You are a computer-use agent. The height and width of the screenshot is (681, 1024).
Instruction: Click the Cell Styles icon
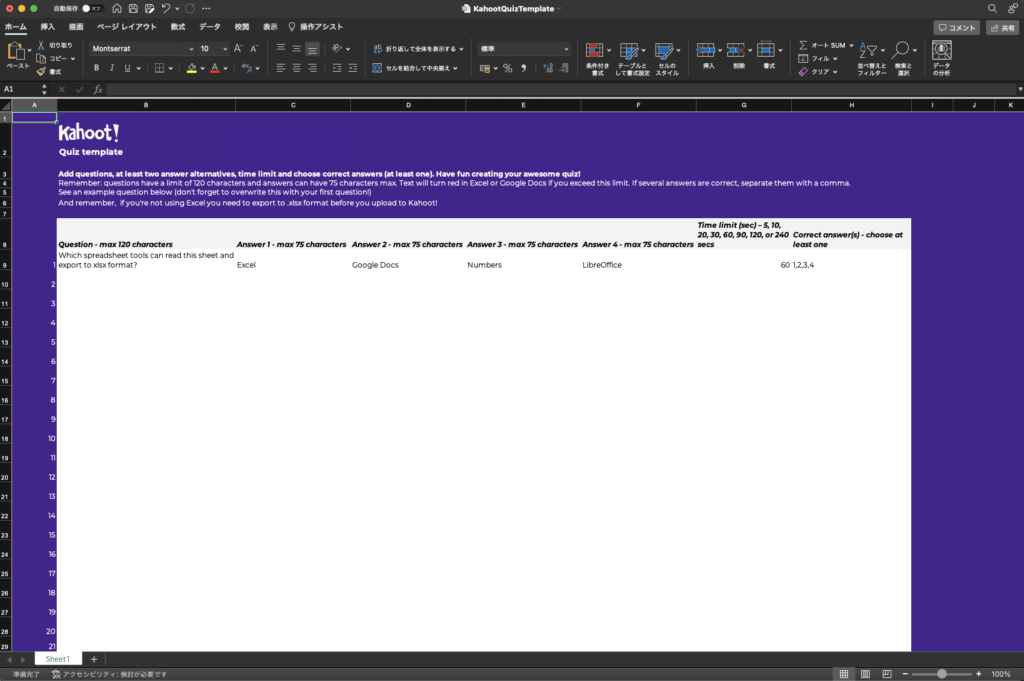point(664,51)
